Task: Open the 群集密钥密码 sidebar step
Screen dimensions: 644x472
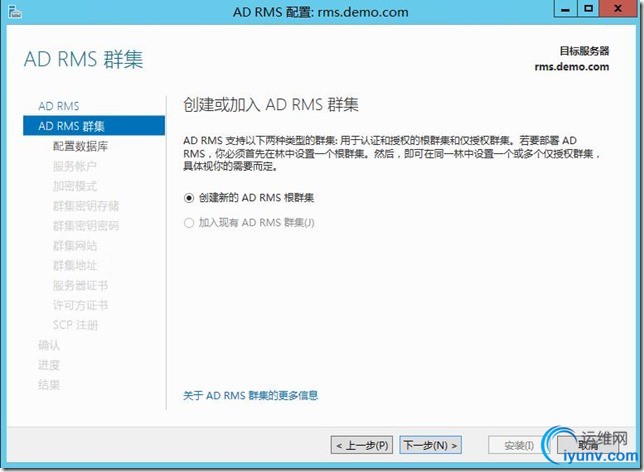Action: tap(86, 226)
